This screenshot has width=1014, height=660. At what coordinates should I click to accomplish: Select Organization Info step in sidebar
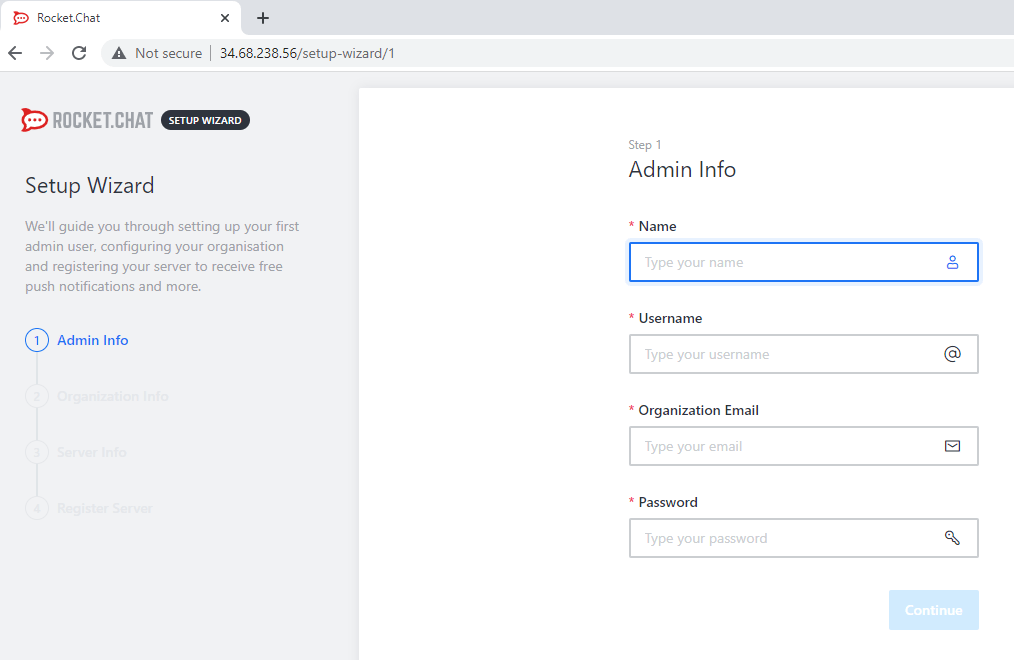click(x=112, y=396)
